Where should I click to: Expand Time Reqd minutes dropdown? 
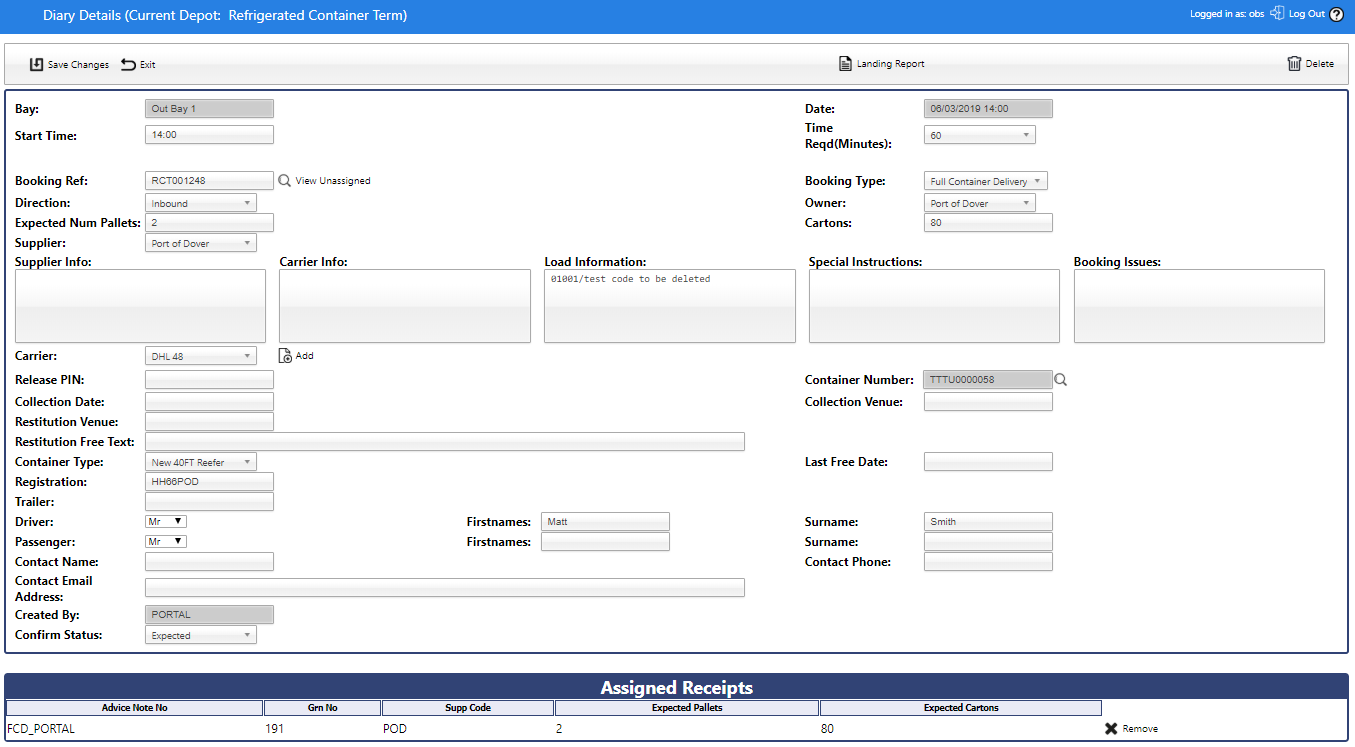click(979, 135)
